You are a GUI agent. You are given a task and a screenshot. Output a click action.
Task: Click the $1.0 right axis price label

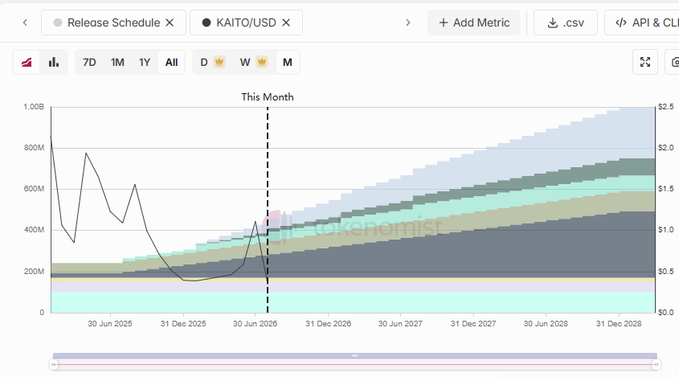pyautogui.click(x=666, y=230)
